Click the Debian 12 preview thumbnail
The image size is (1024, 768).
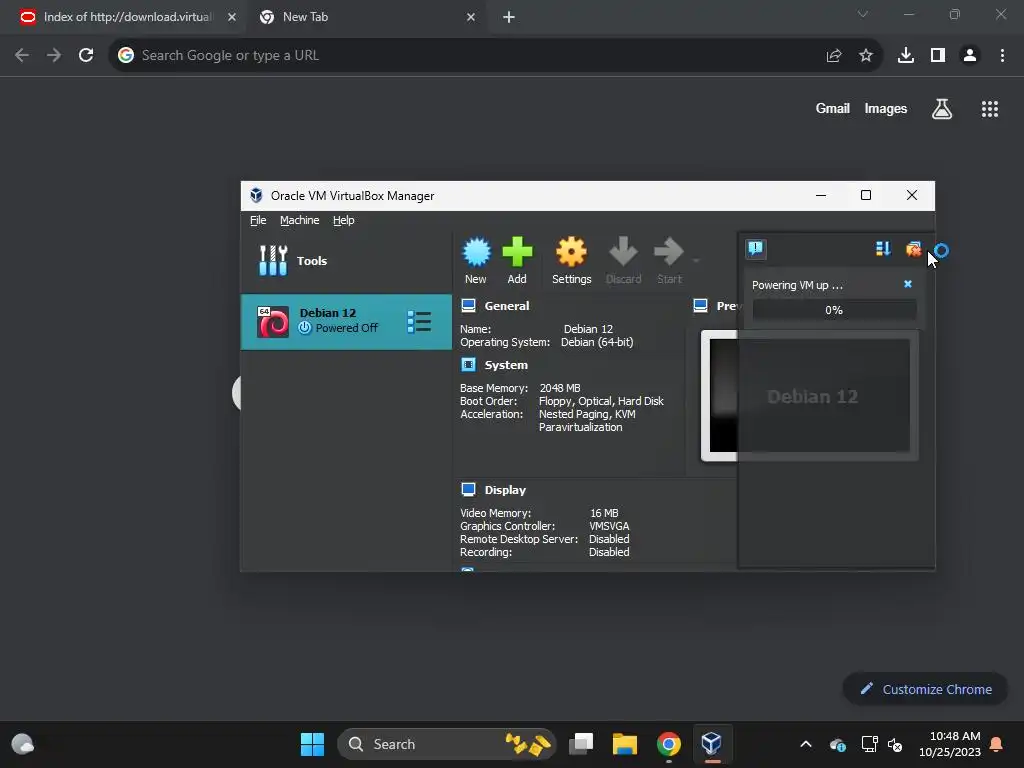pos(810,396)
